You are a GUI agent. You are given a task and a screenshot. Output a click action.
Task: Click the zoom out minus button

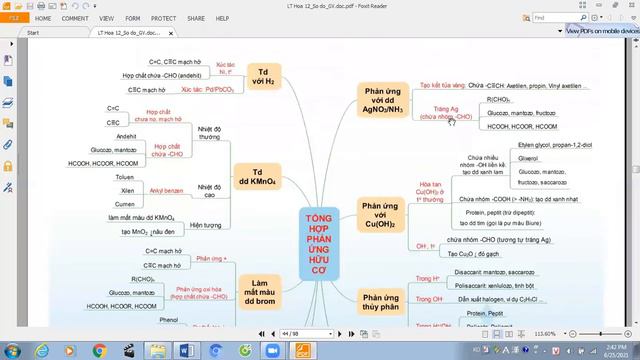coord(573,334)
